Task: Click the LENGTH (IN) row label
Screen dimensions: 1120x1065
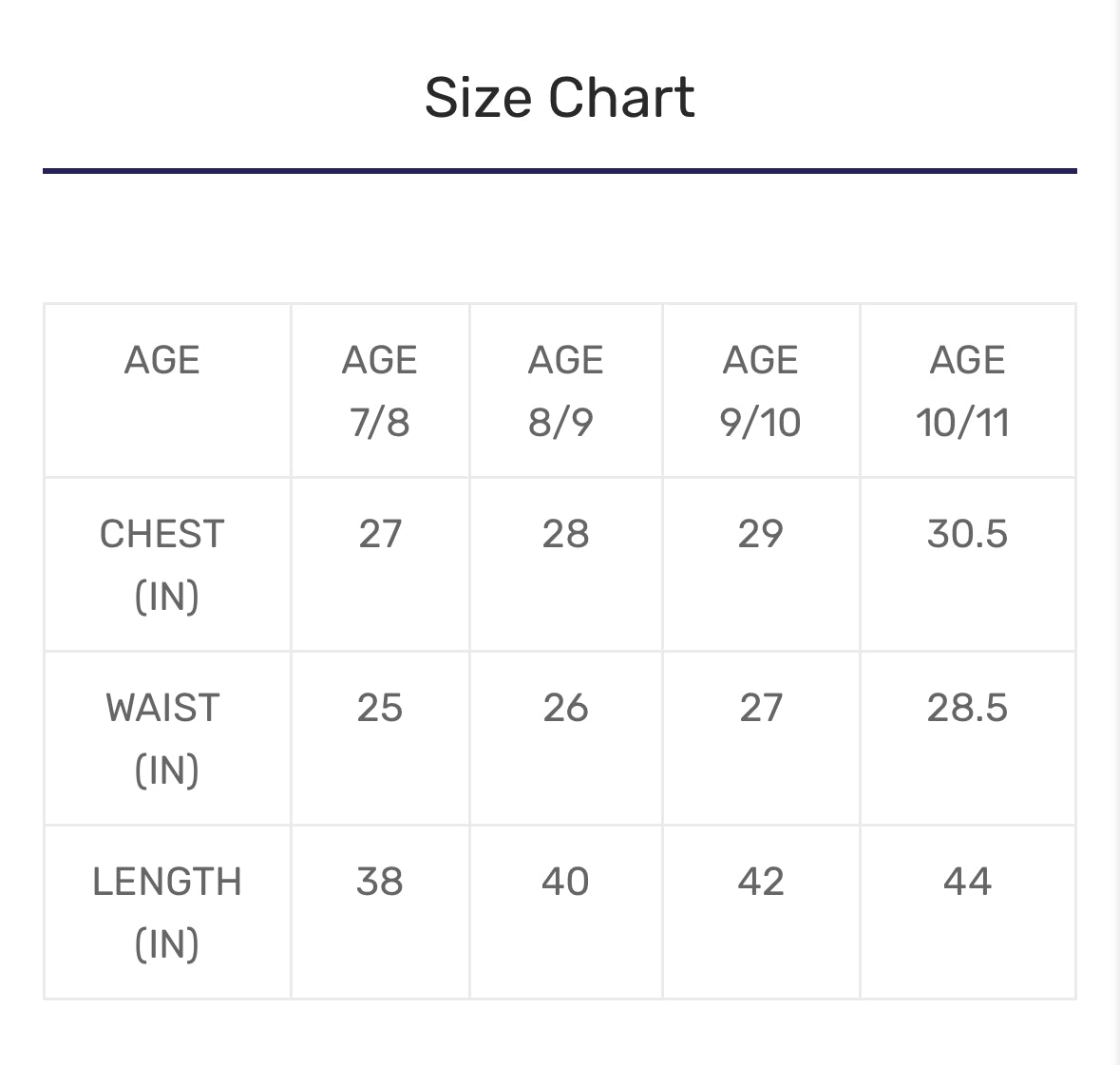Action: pos(167,912)
